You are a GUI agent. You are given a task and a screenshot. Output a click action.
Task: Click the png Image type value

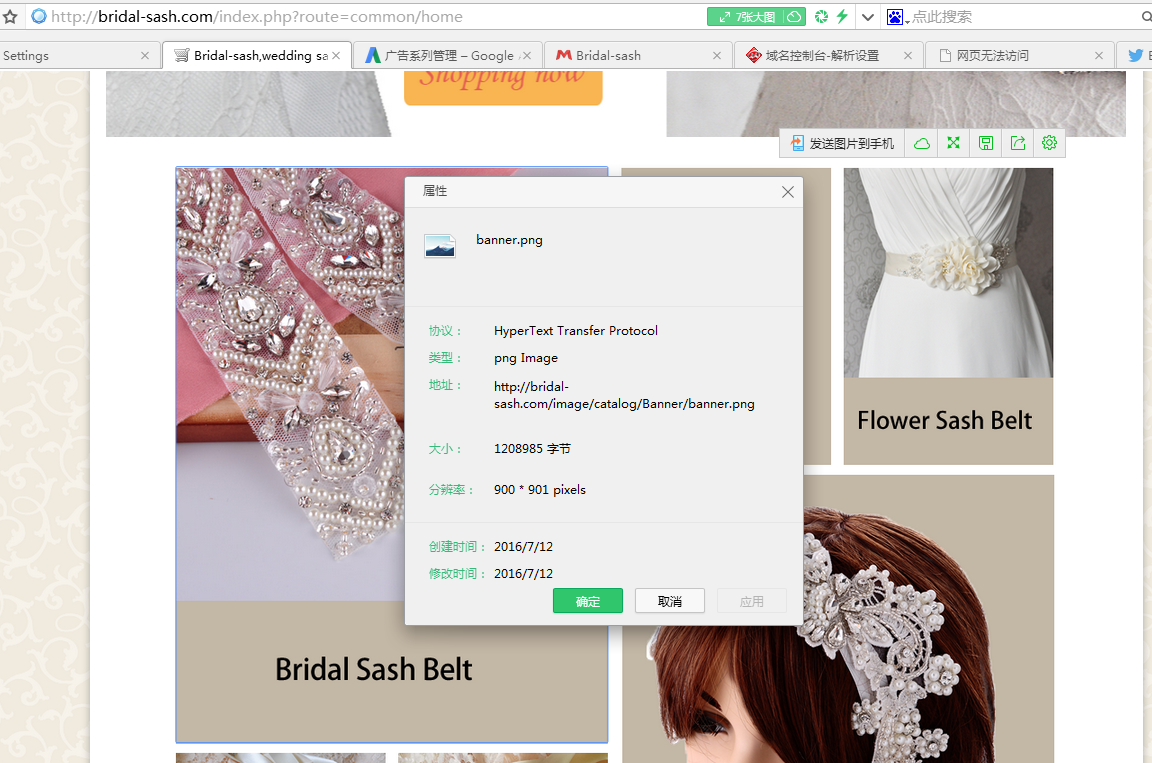526,358
